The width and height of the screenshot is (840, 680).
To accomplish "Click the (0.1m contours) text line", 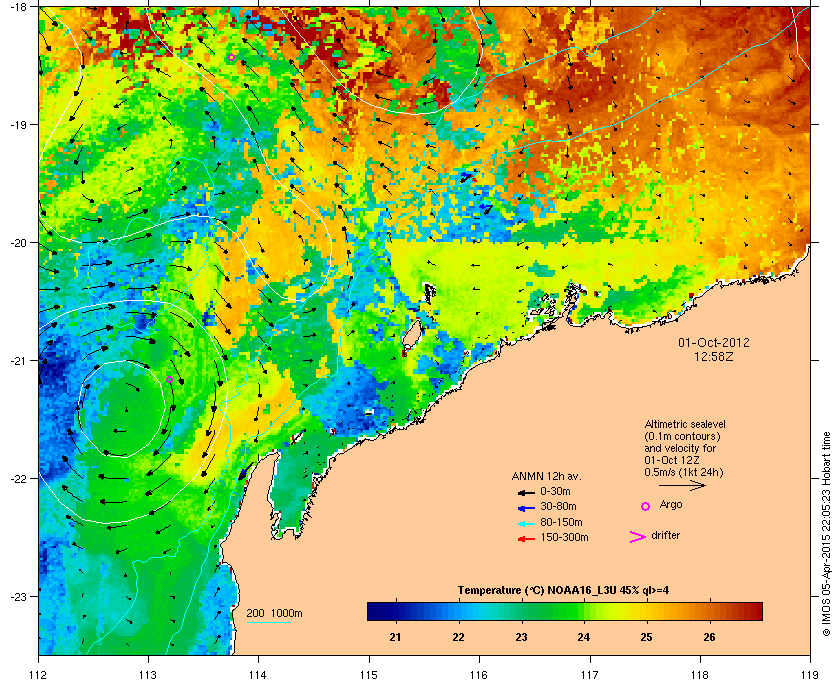I will [x=682, y=436].
